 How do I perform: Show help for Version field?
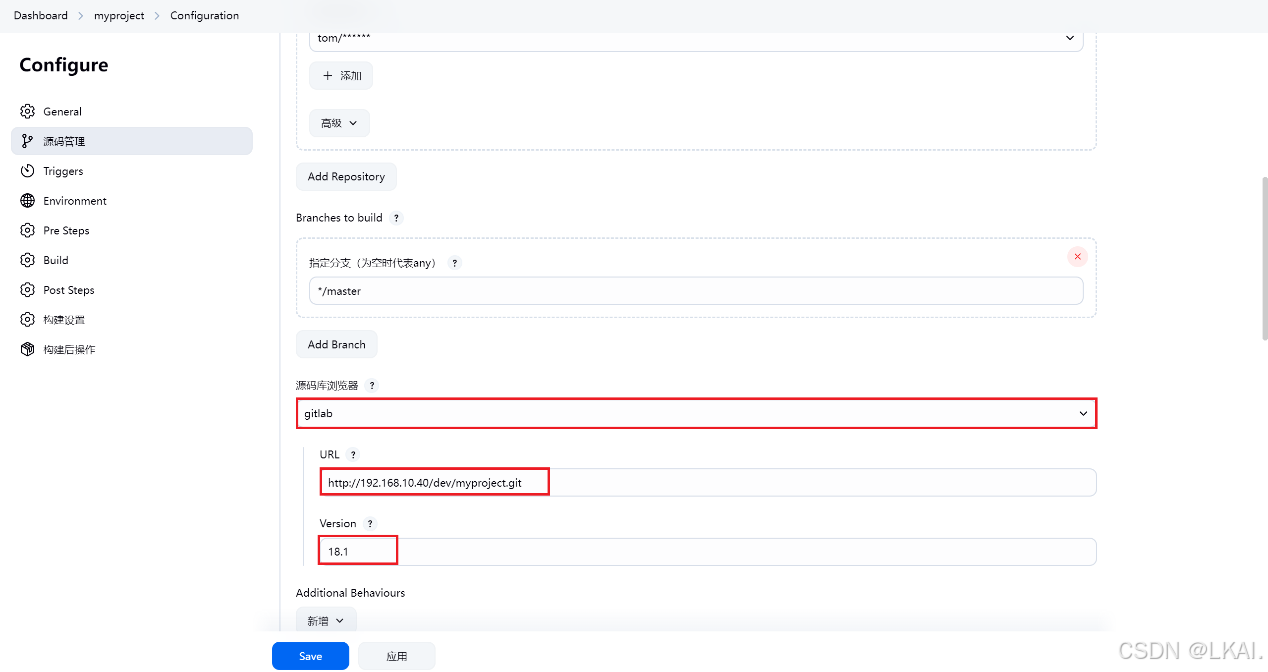pos(370,524)
